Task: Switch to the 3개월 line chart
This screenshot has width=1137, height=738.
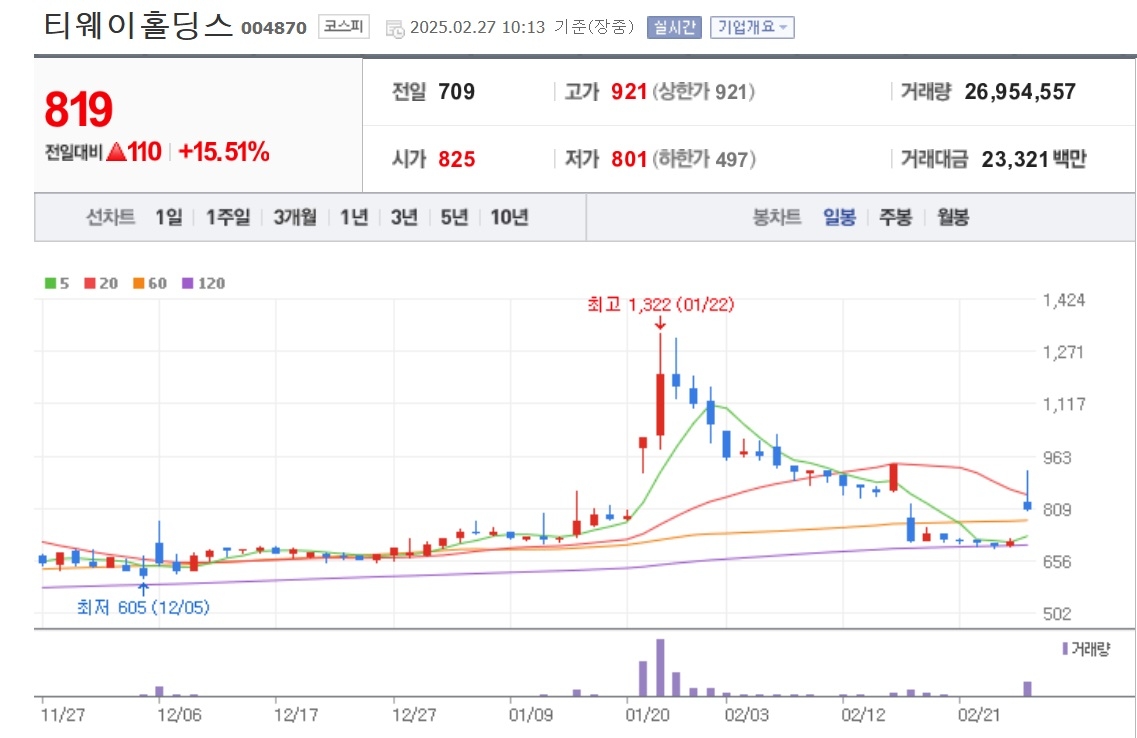Action: tap(295, 217)
